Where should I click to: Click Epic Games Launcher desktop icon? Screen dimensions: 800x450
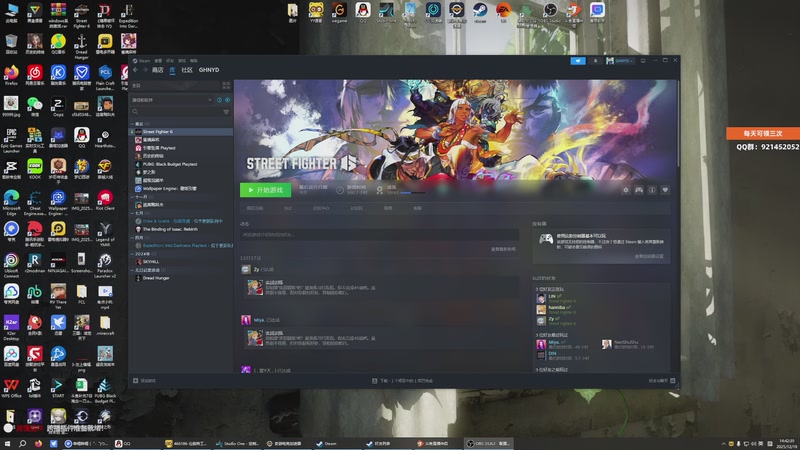(x=11, y=139)
